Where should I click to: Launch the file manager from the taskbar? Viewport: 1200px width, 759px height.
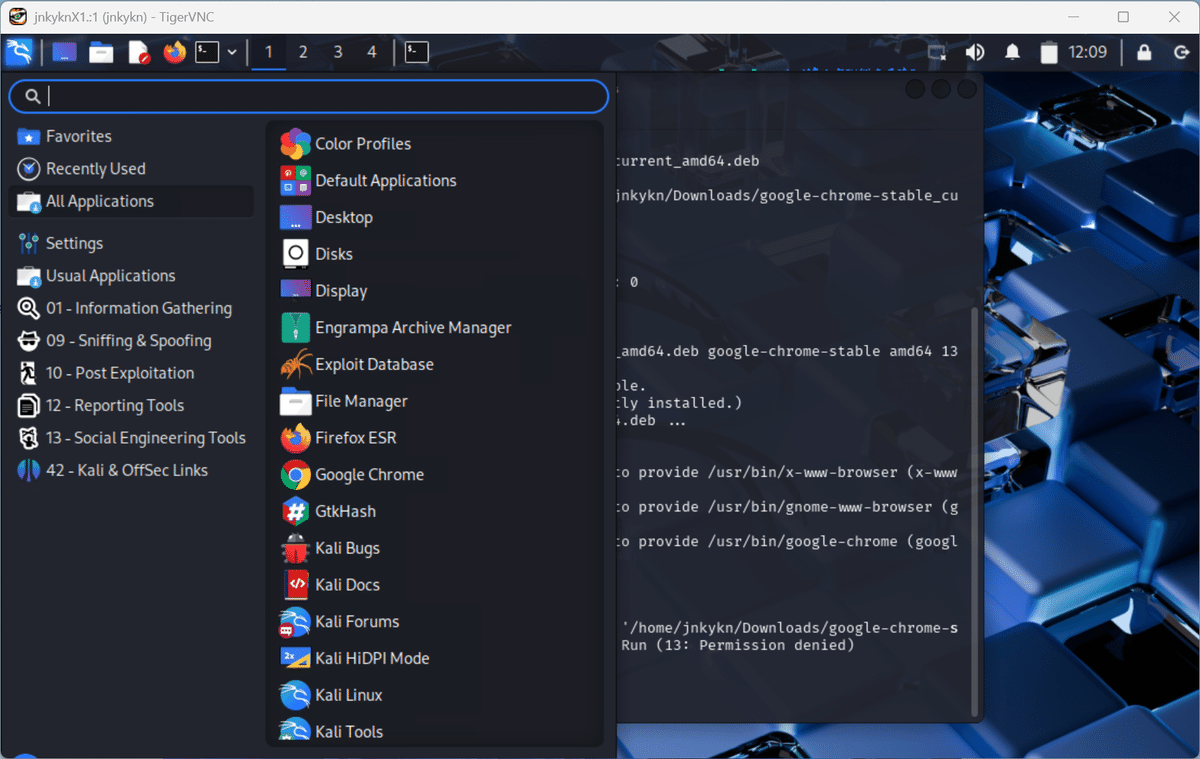(100, 52)
